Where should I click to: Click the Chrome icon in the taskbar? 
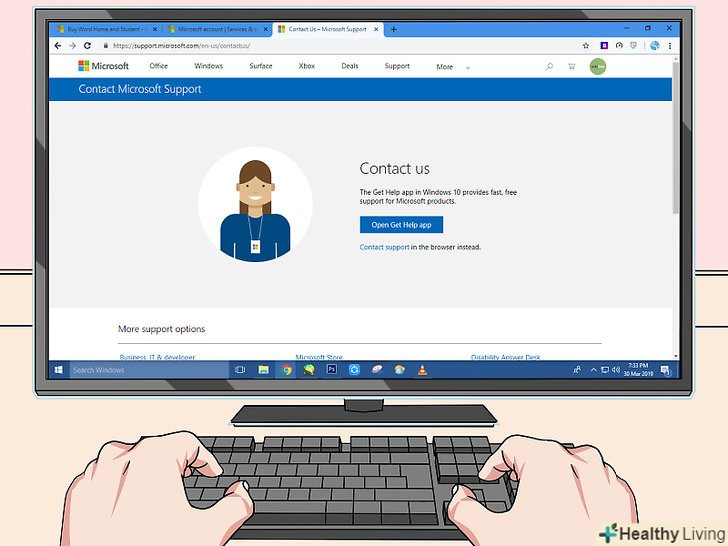click(286, 370)
